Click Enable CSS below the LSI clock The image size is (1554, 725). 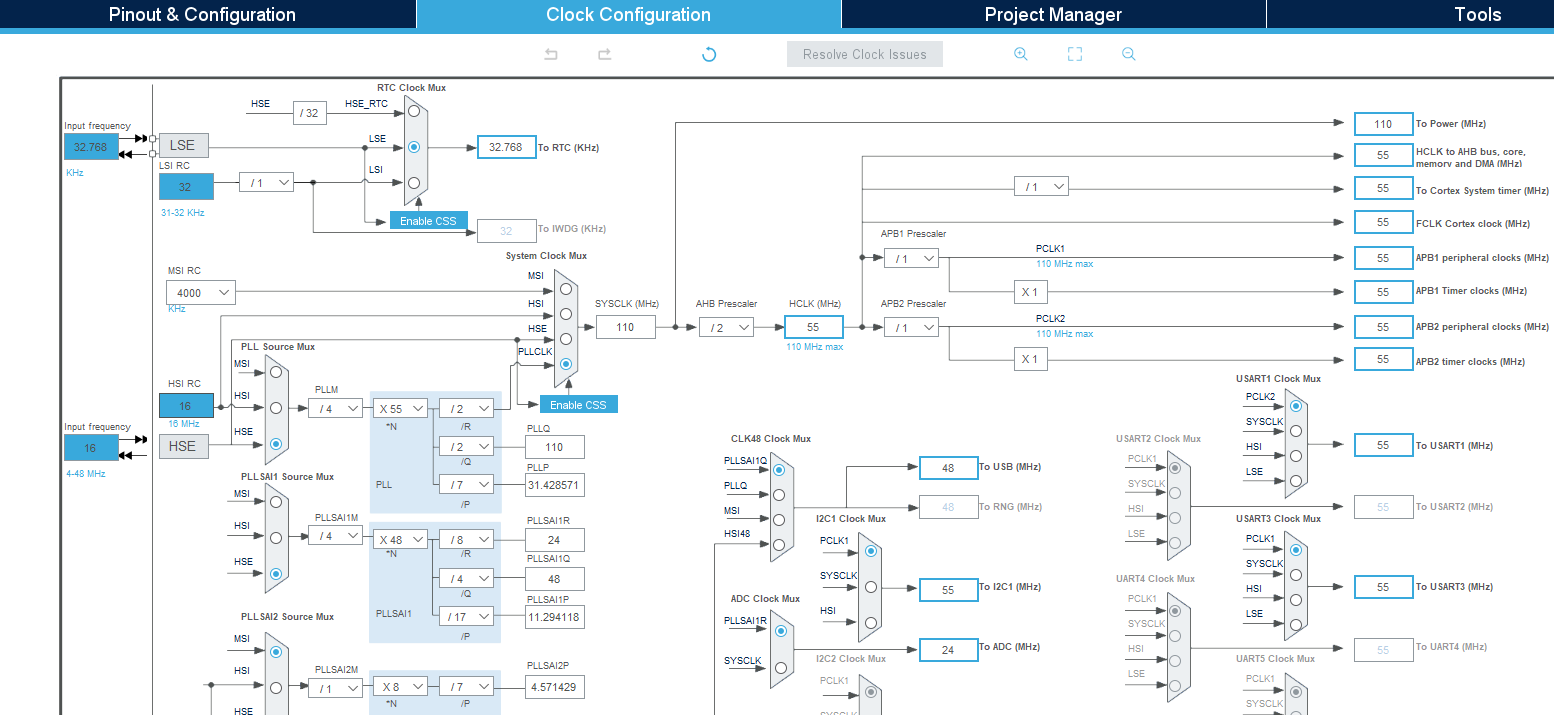428,220
